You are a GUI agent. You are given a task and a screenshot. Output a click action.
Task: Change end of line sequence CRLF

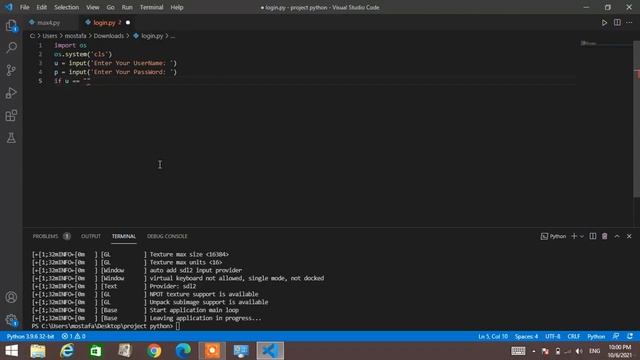pos(573,336)
